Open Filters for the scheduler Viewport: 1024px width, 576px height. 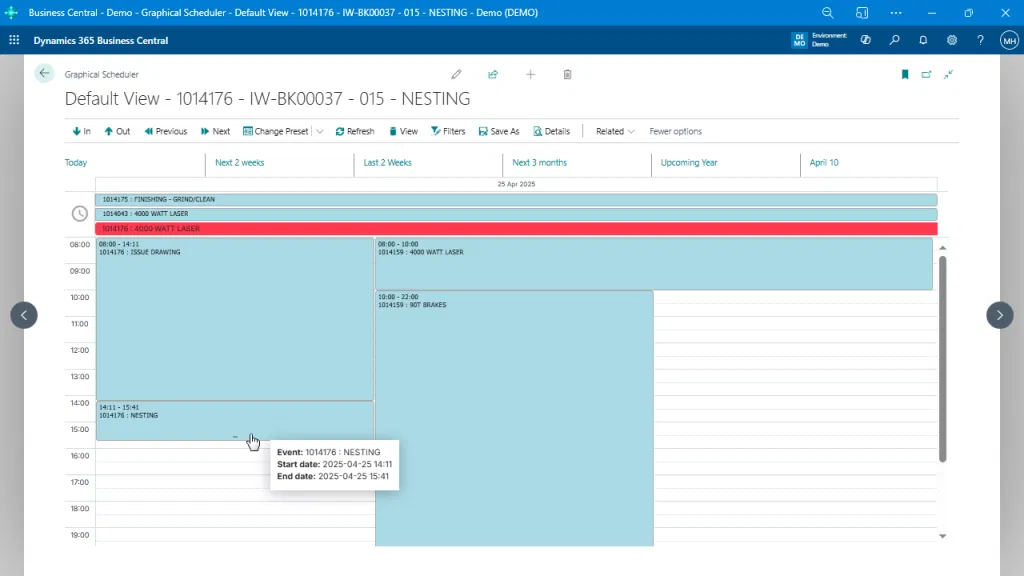click(x=447, y=131)
